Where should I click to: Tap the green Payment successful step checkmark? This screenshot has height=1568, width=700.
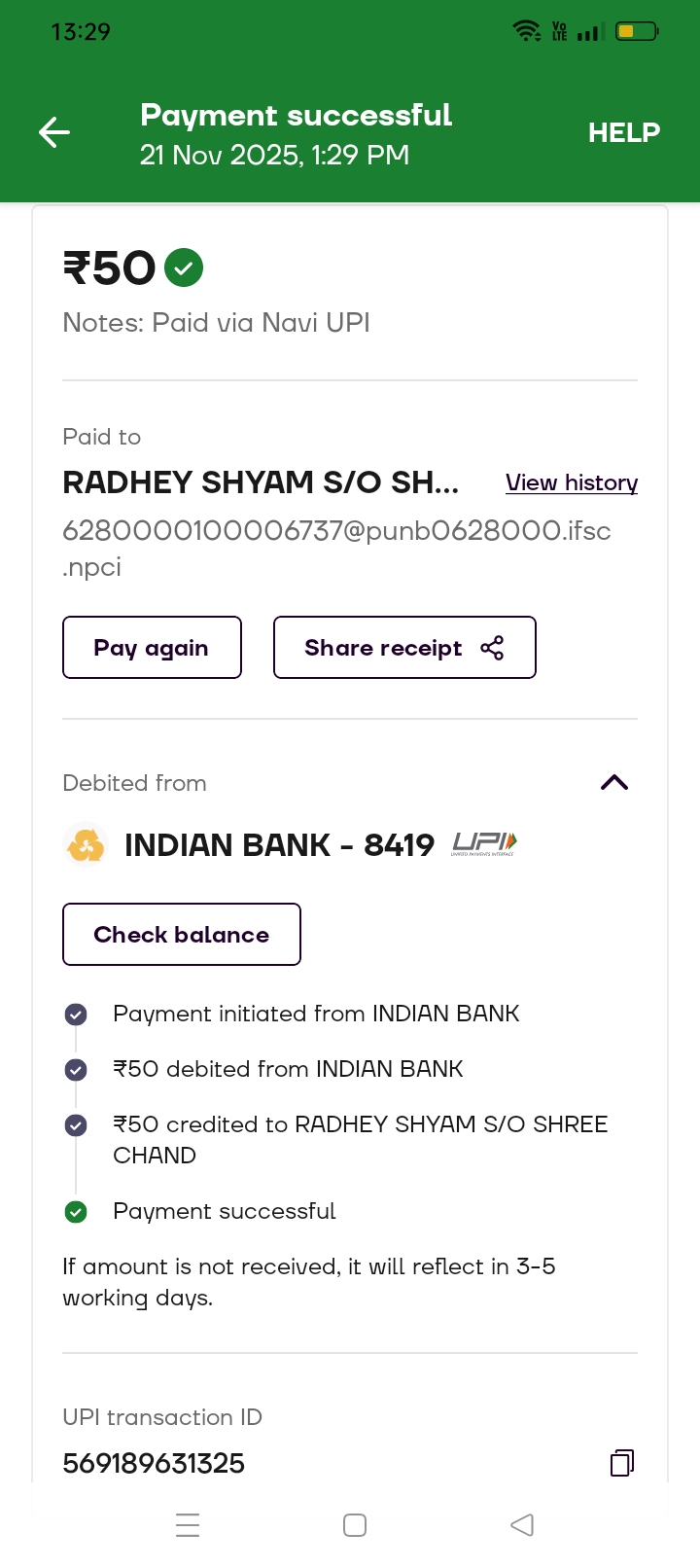(x=76, y=1212)
